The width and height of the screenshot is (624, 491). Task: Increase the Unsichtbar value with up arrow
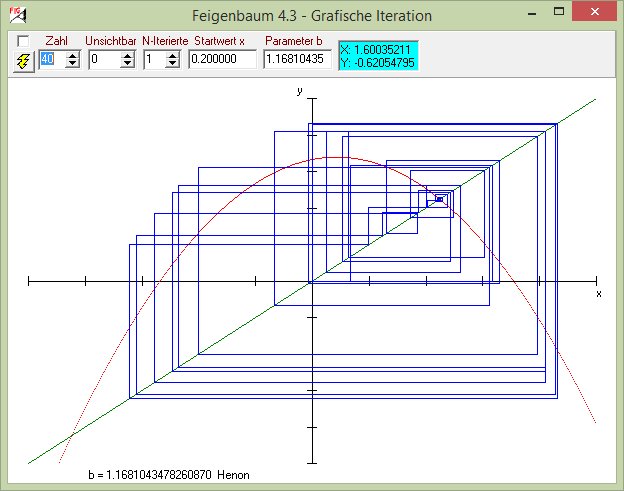[127, 56]
